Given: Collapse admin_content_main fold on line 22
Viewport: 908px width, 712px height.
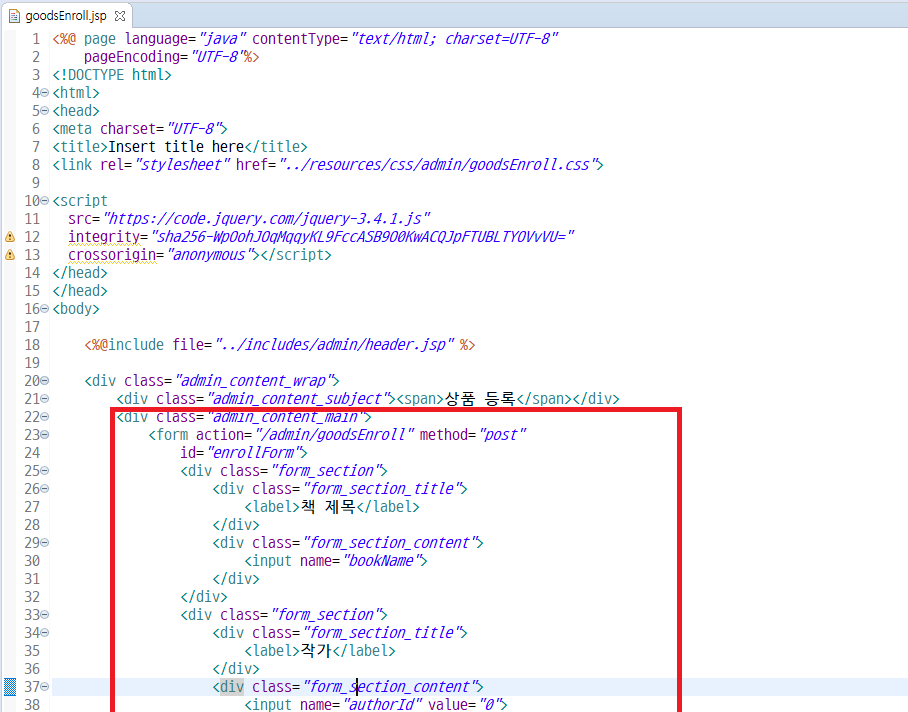Looking at the screenshot, I should coord(45,417).
